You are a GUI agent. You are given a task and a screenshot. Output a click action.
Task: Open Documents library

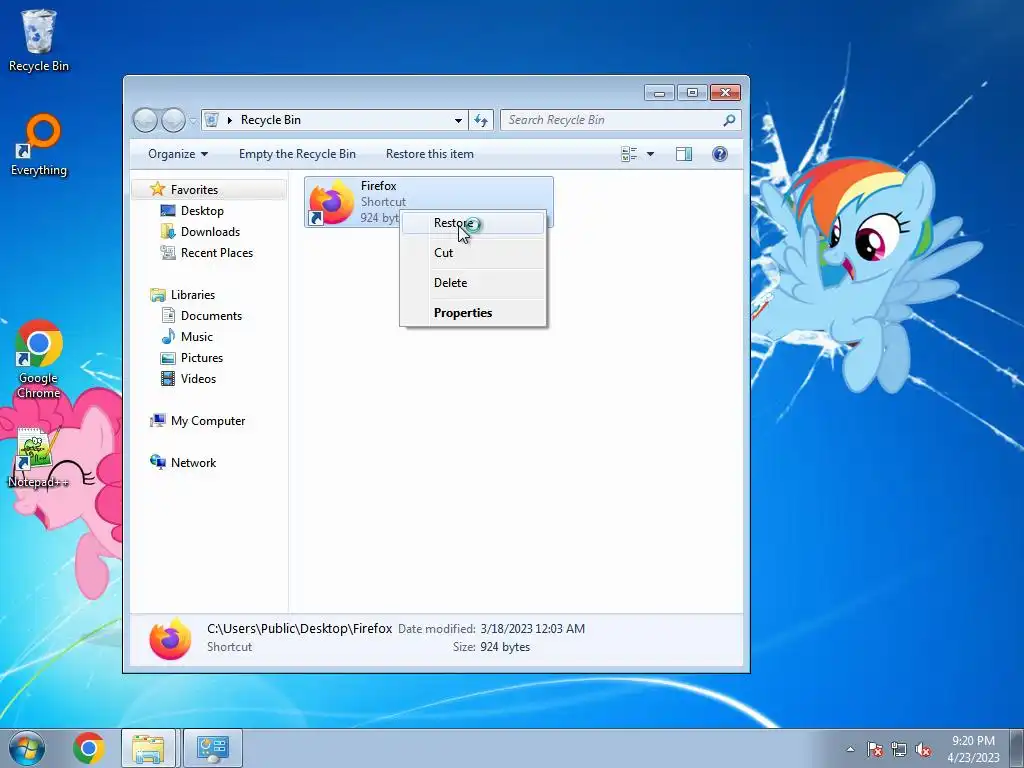click(x=211, y=316)
